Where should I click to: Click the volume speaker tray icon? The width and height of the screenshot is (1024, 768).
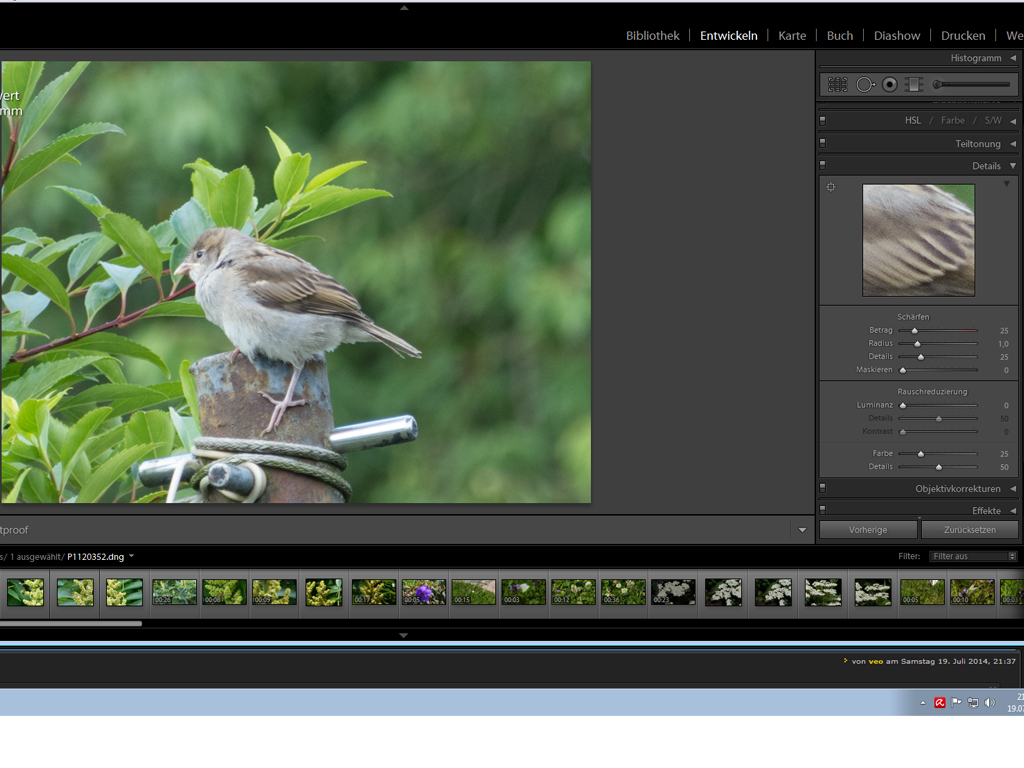pos(990,703)
